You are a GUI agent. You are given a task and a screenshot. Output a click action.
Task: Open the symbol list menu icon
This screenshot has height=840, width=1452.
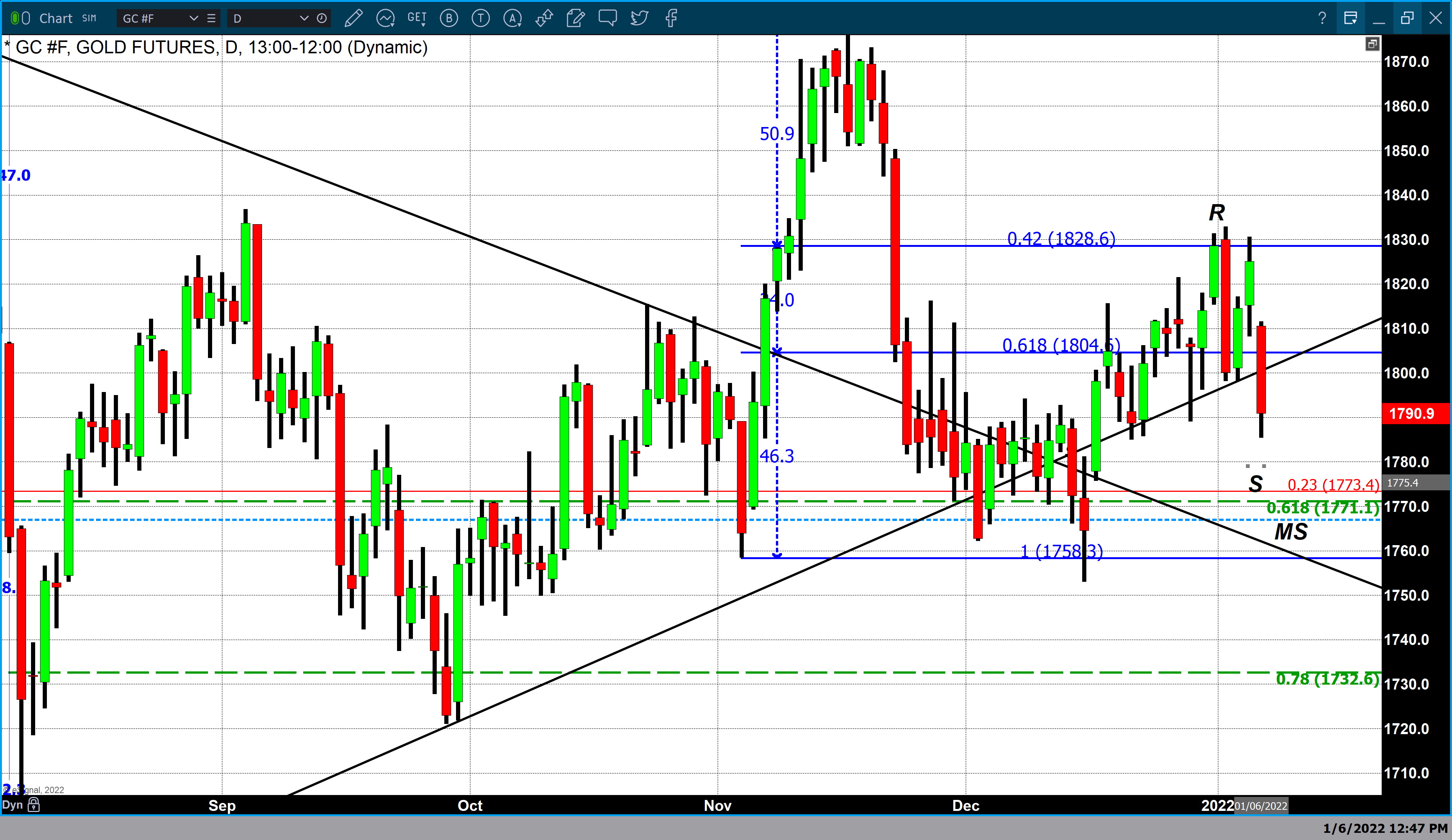click(x=211, y=19)
